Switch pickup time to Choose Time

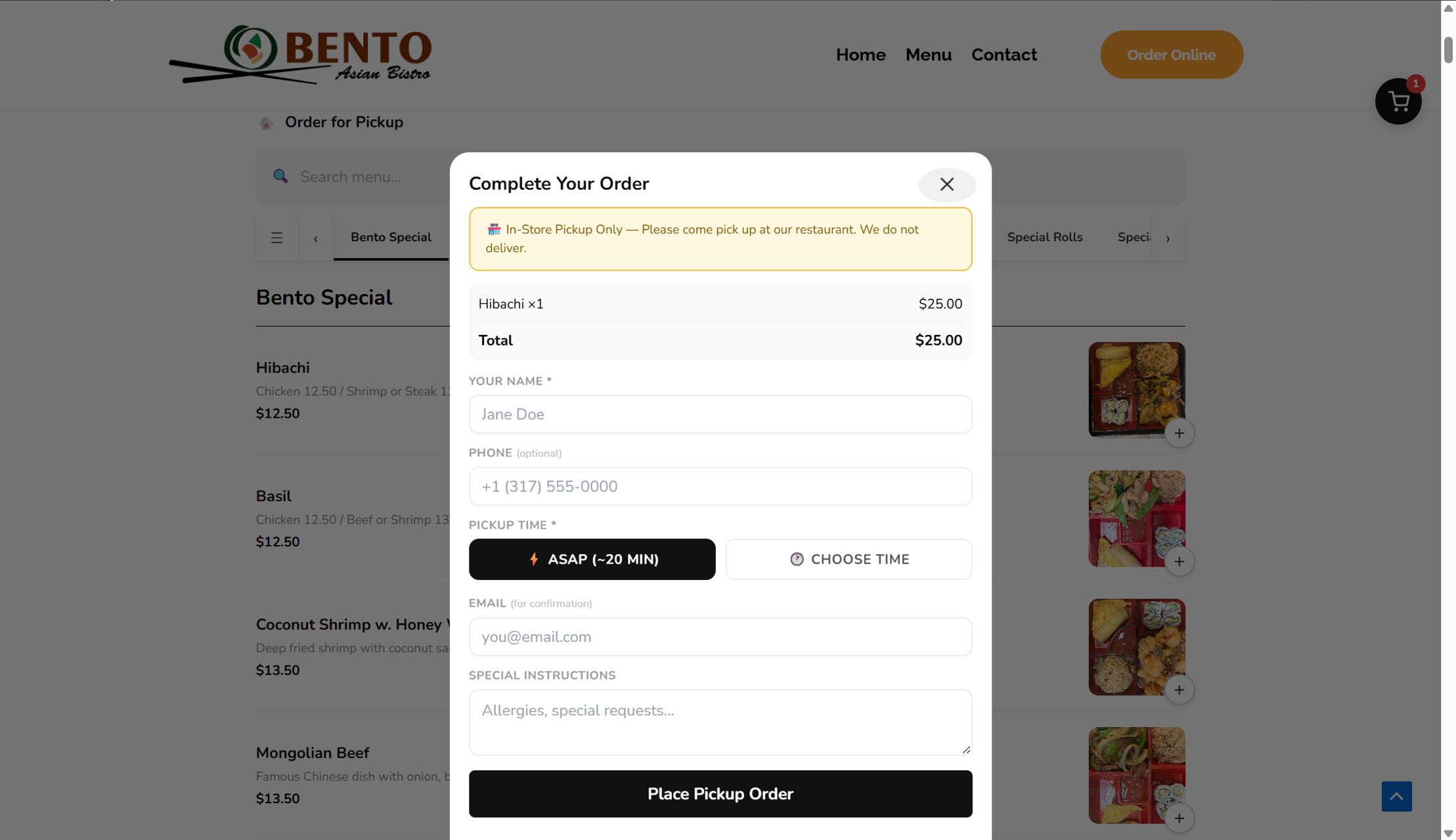point(849,559)
